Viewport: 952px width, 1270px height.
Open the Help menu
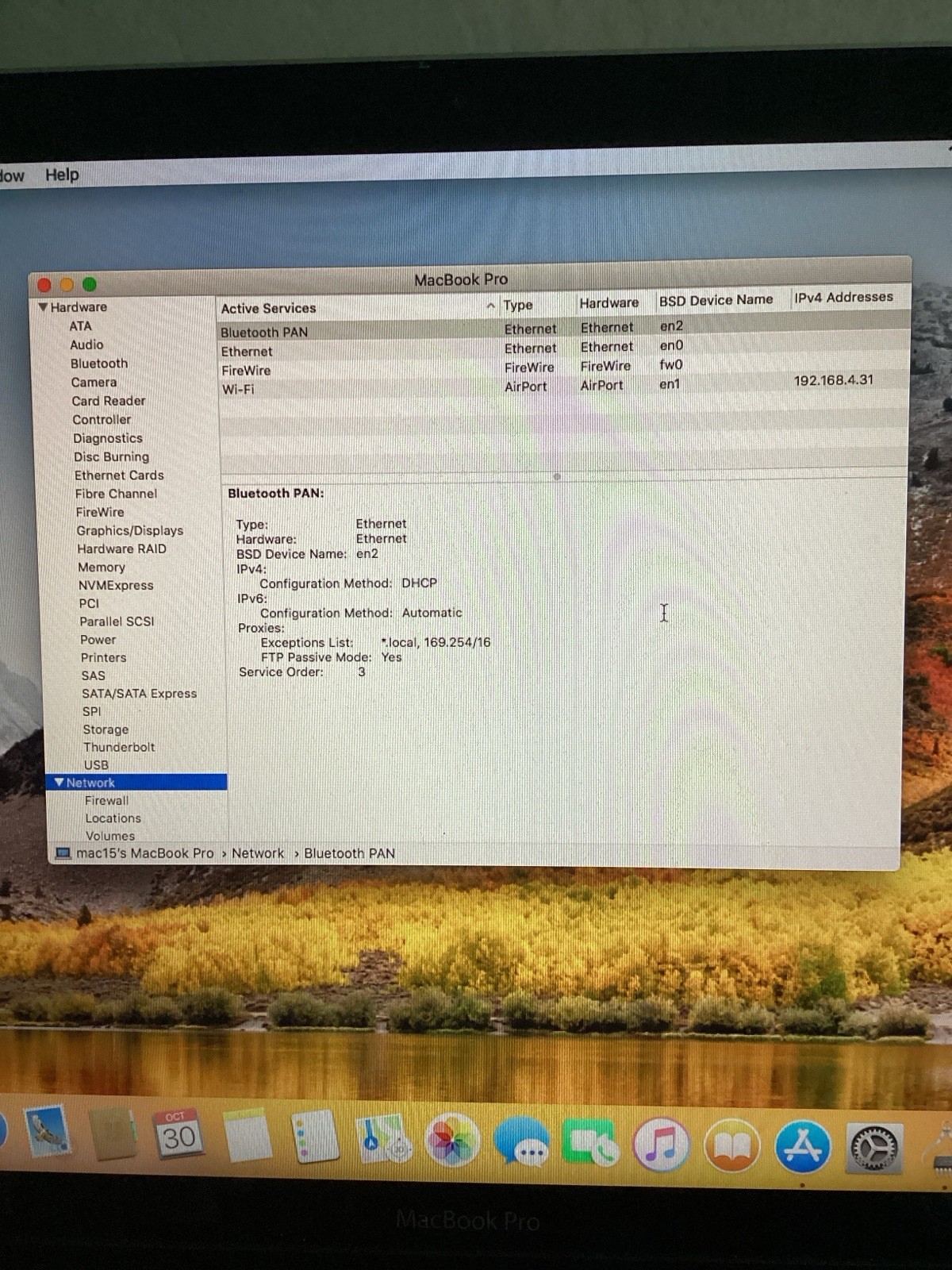pos(62,175)
